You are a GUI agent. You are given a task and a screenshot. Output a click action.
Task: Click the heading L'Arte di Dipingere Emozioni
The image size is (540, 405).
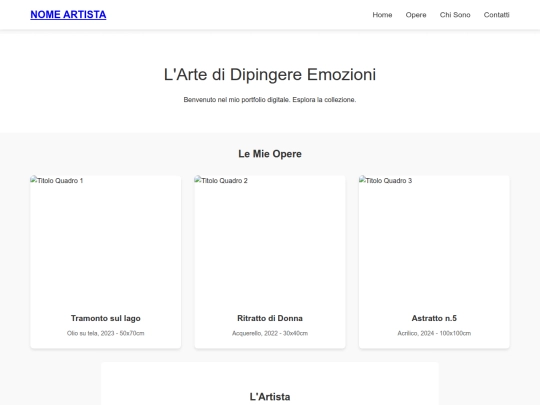point(270,74)
